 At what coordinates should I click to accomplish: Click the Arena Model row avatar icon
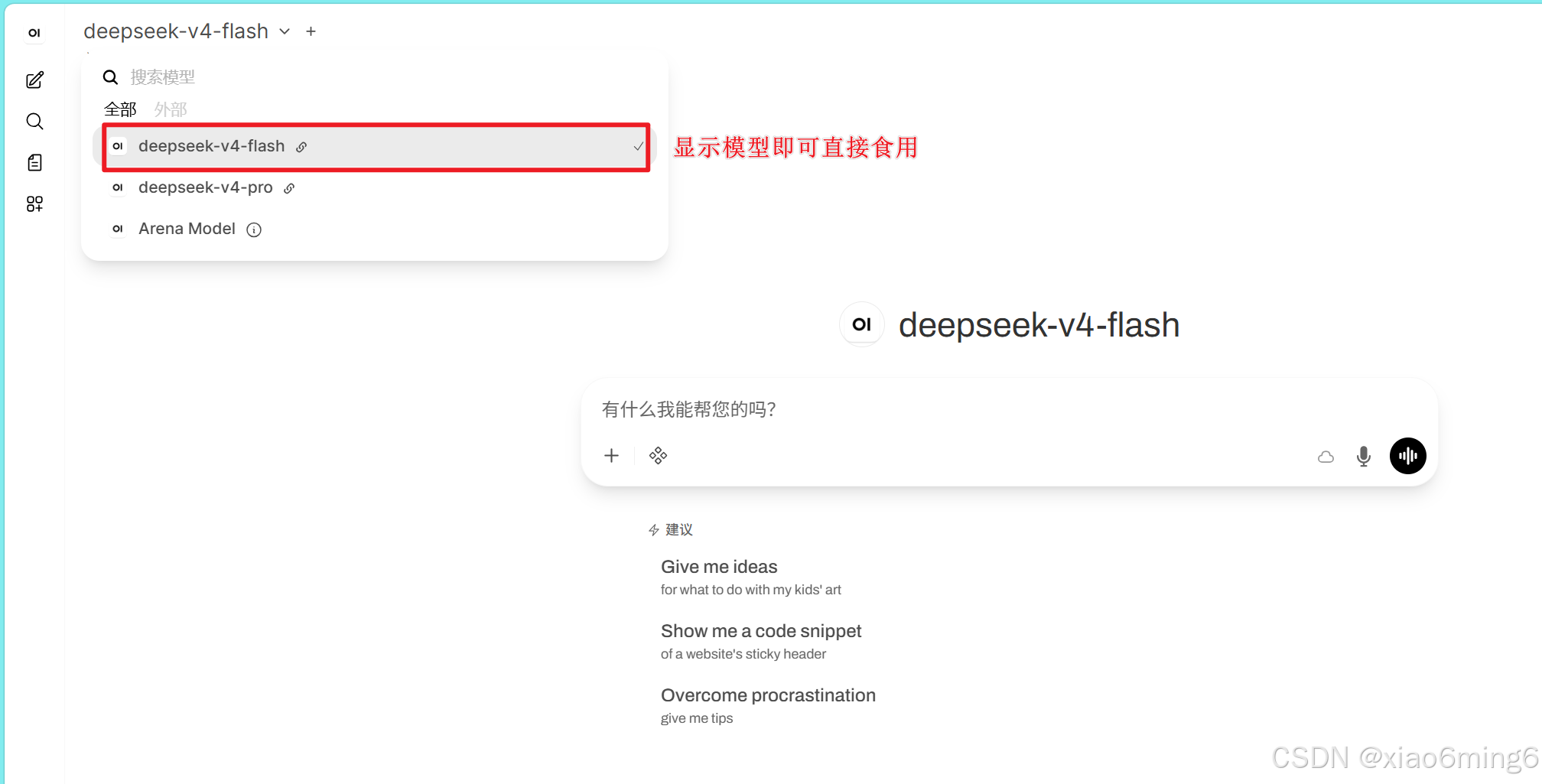[x=118, y=229]
